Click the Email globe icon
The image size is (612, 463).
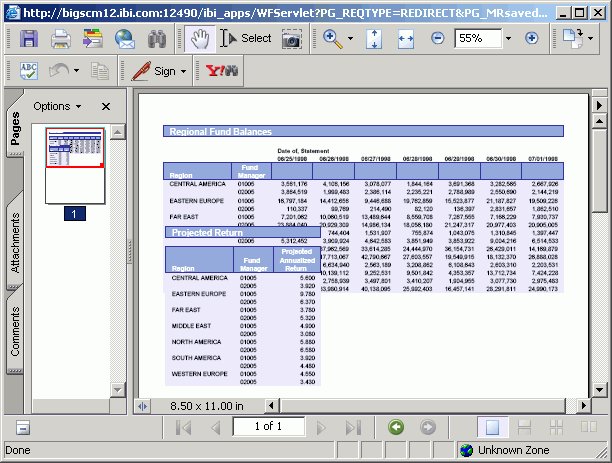click(x=124, y=39)
